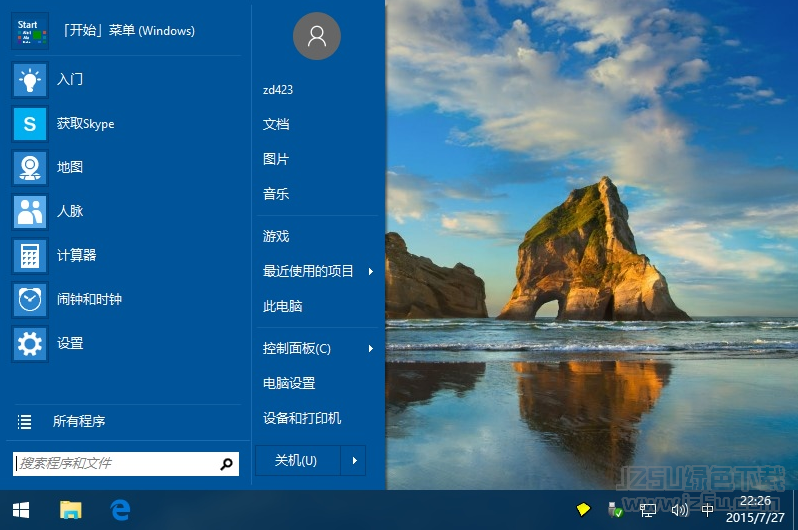Click the user account avatar picture
Image resolution: width=798 pixels, height=530 pixels.
pos(317,36)
